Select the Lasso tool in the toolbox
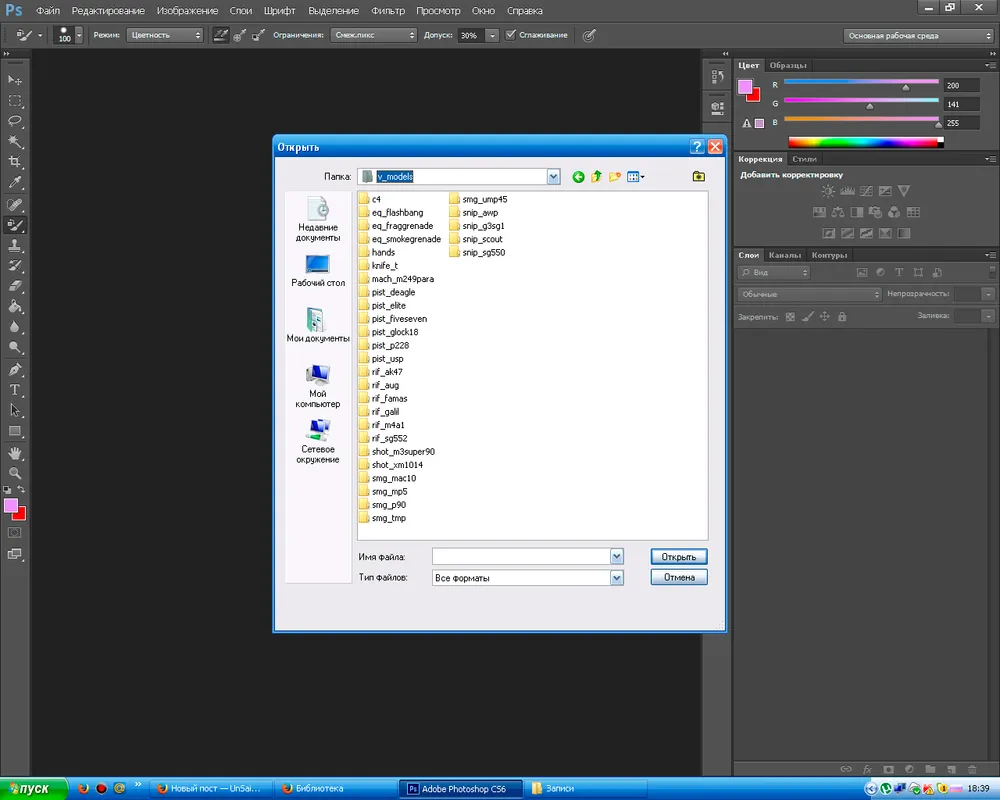The width and height of the screenshot is (1000, 800). [x=15, y=121]
